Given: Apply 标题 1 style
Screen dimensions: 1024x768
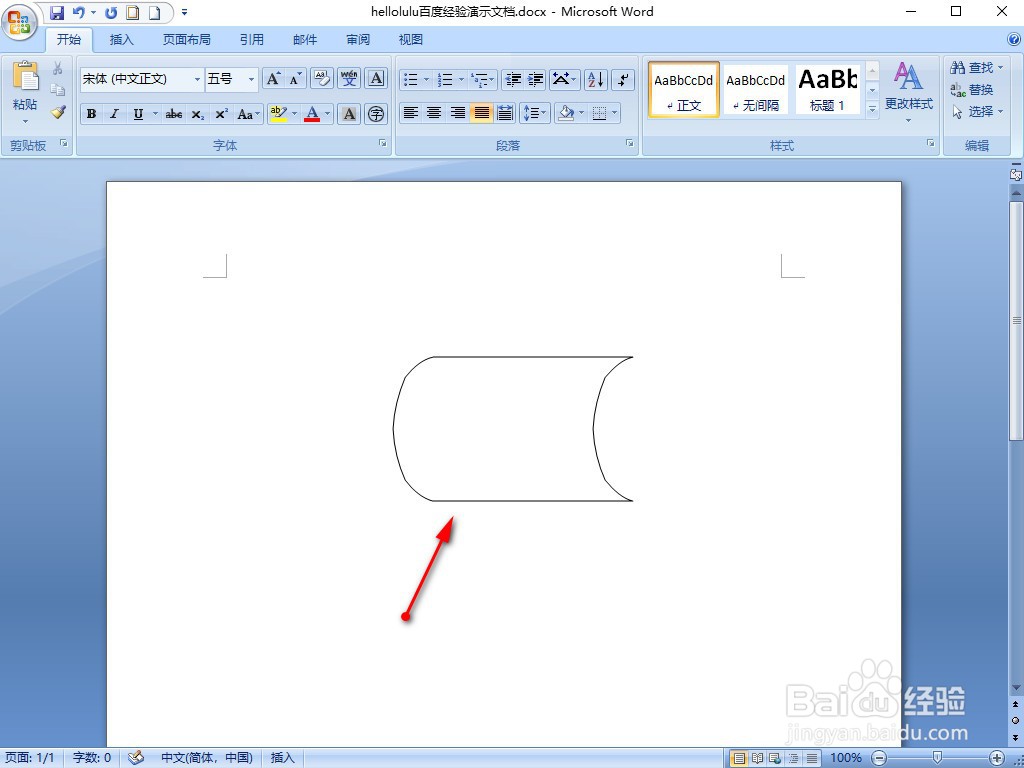Looking at the screenshot, I should 827,90.
